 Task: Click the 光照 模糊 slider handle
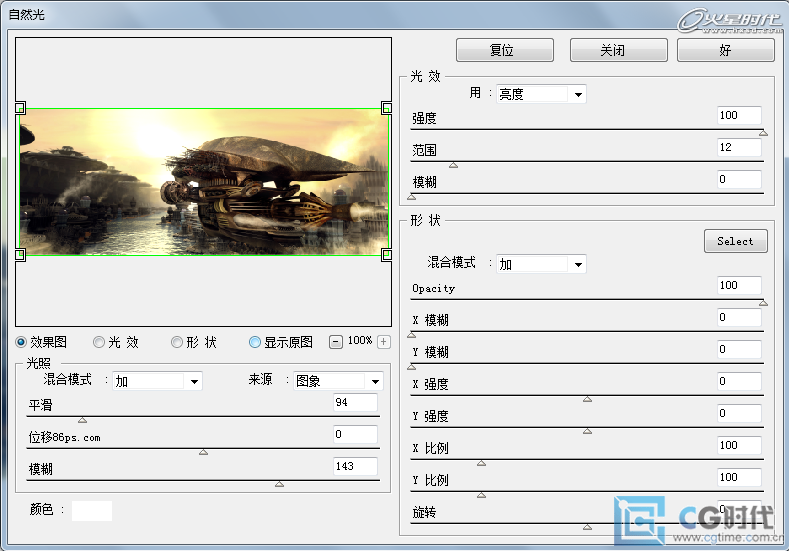(279, 484)
